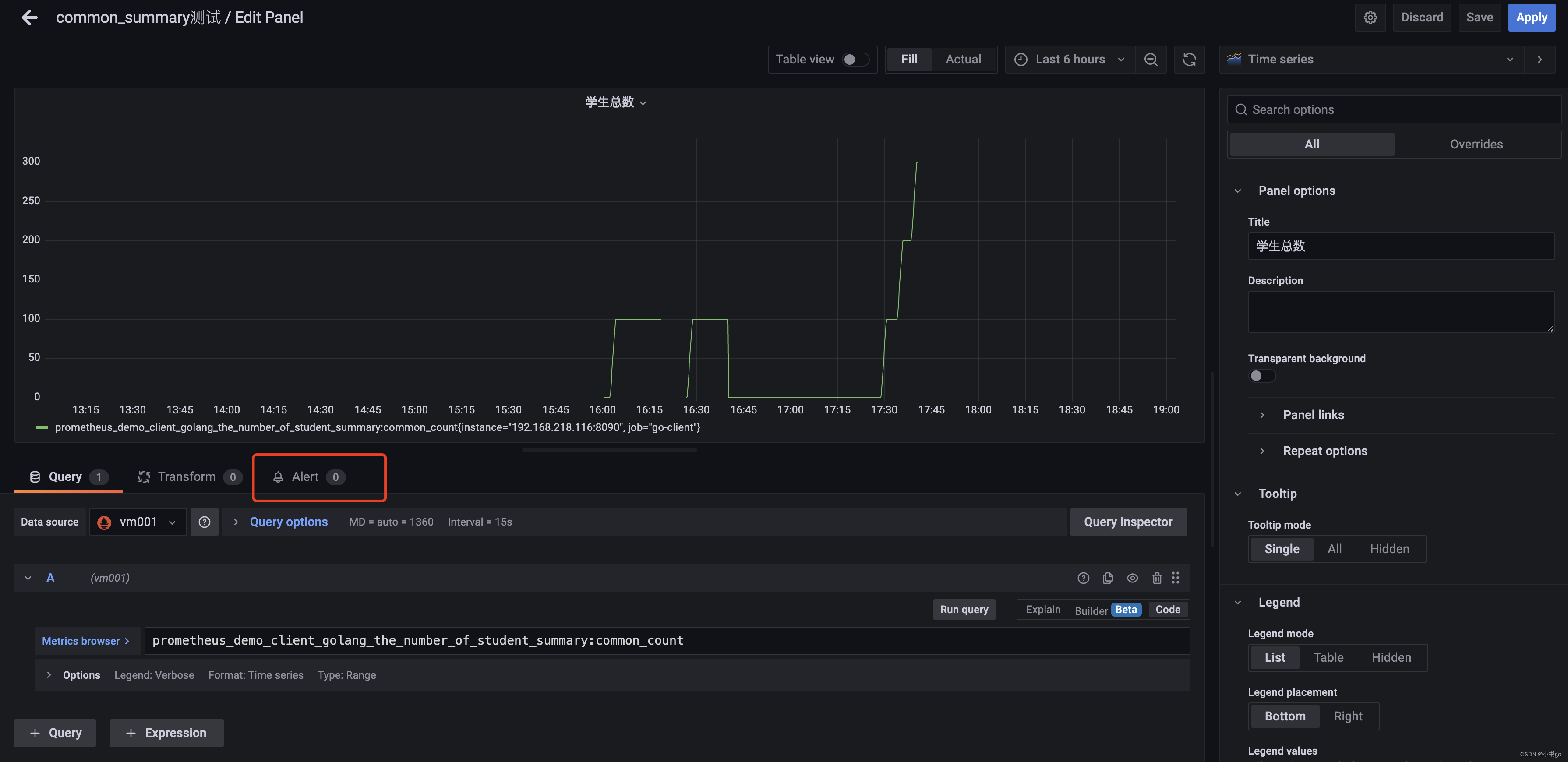Delete query A using the trash icon
The height and width of the screenshot is (762, 1568).
1157,578
